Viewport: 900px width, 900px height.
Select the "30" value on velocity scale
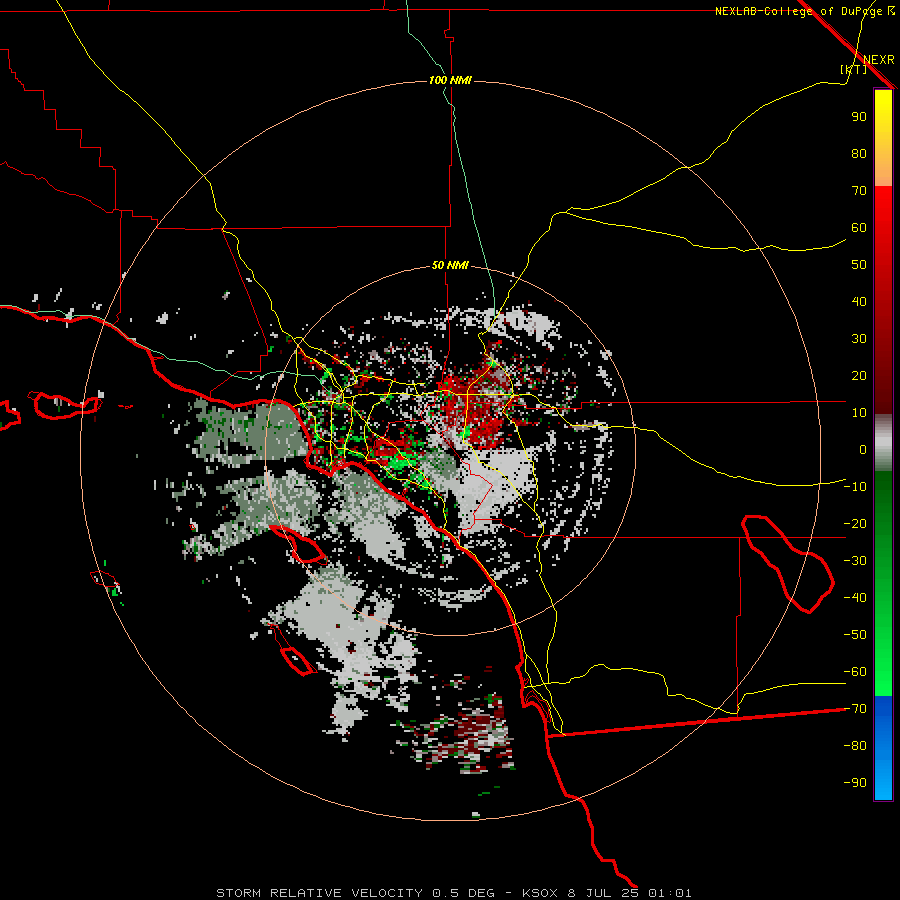click(x=859, y=339)
